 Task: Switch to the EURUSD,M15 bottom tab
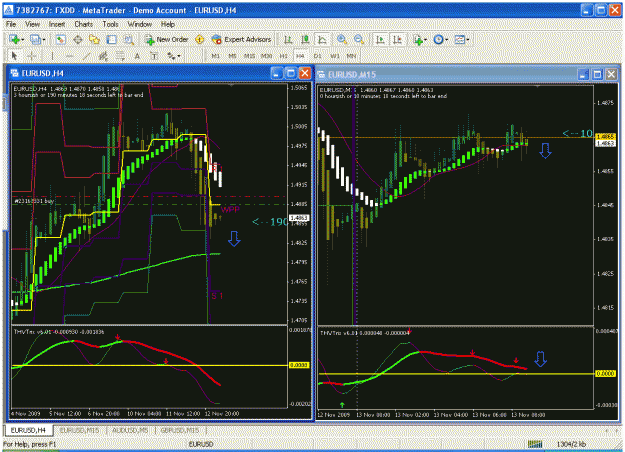point(79,430)
